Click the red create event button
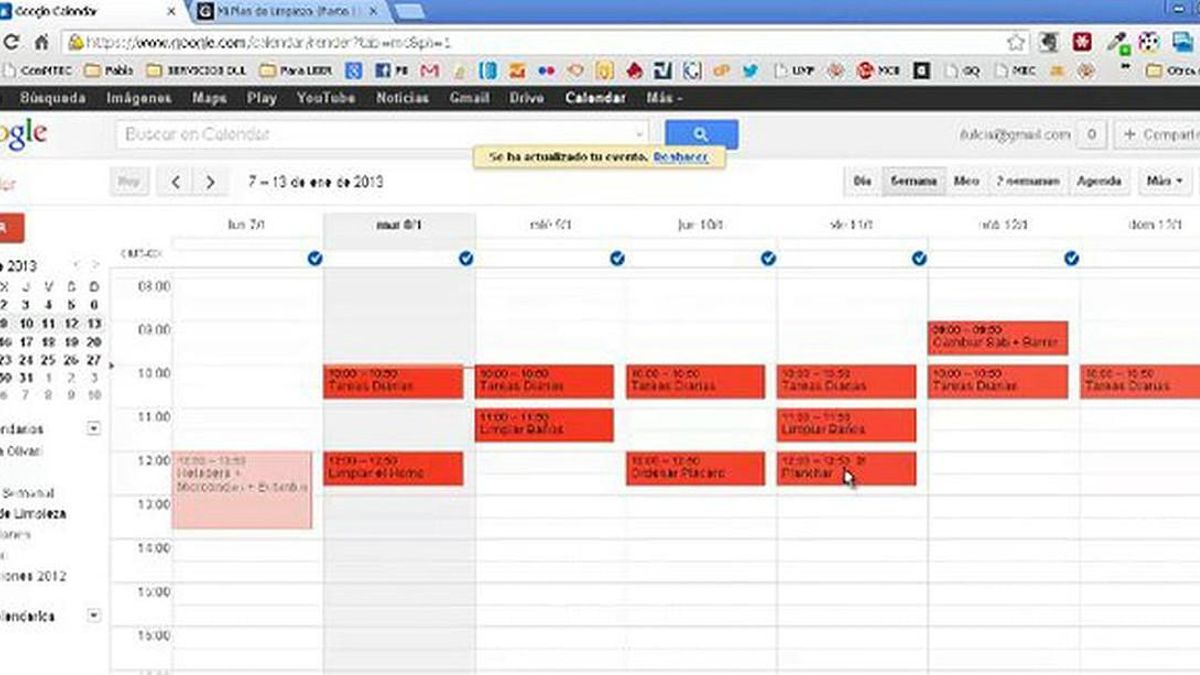This screenshot has width=1200, height=675. click(10, 228)
